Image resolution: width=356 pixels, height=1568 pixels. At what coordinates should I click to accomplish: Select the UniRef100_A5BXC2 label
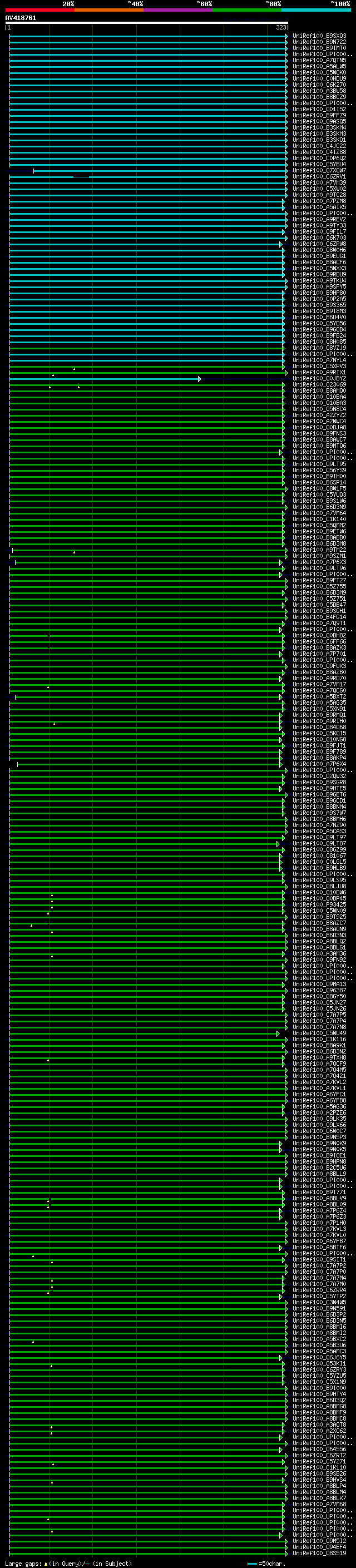[x=319, y=1339]
